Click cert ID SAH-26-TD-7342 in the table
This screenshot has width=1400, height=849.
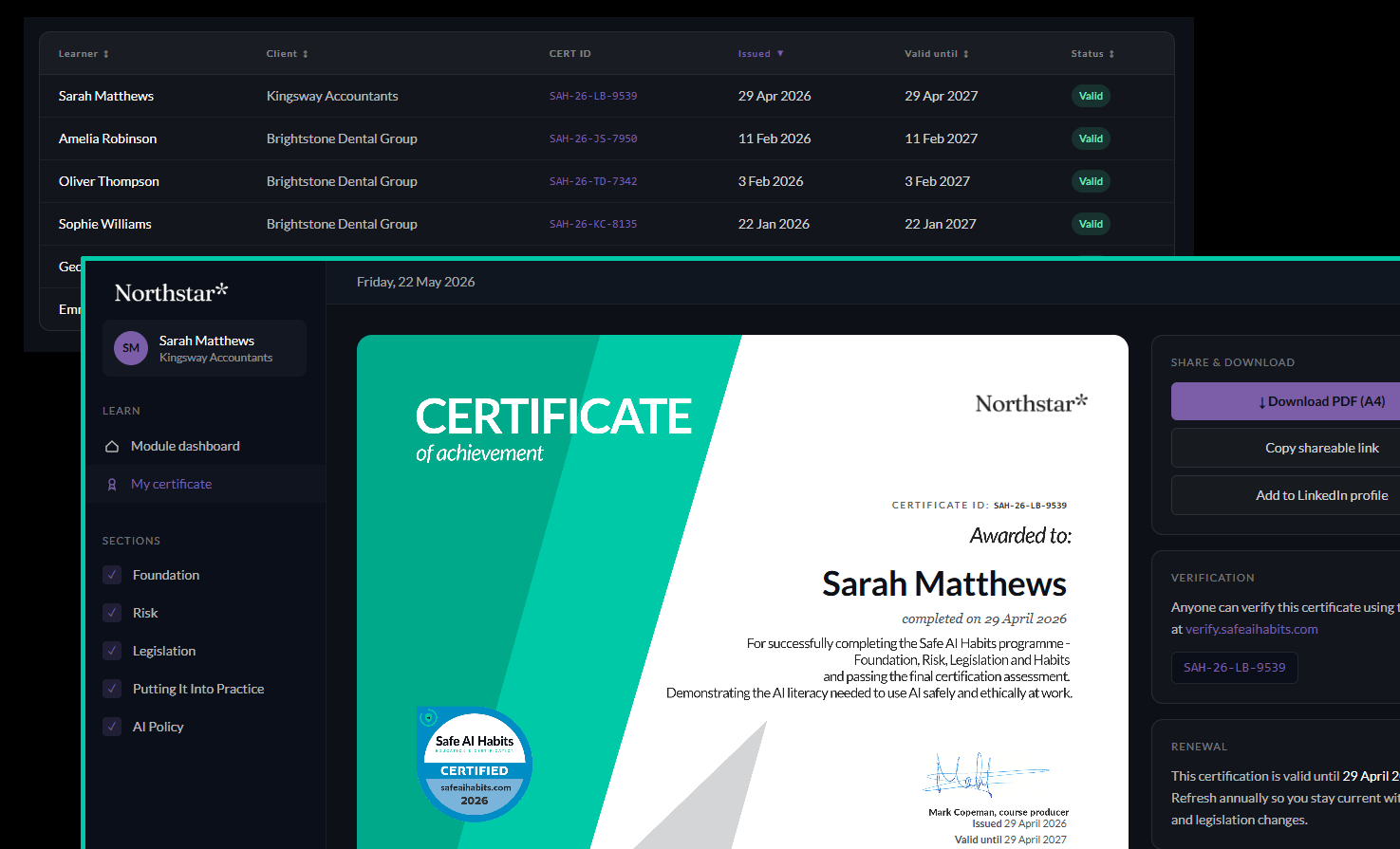[x=593, y=181]
